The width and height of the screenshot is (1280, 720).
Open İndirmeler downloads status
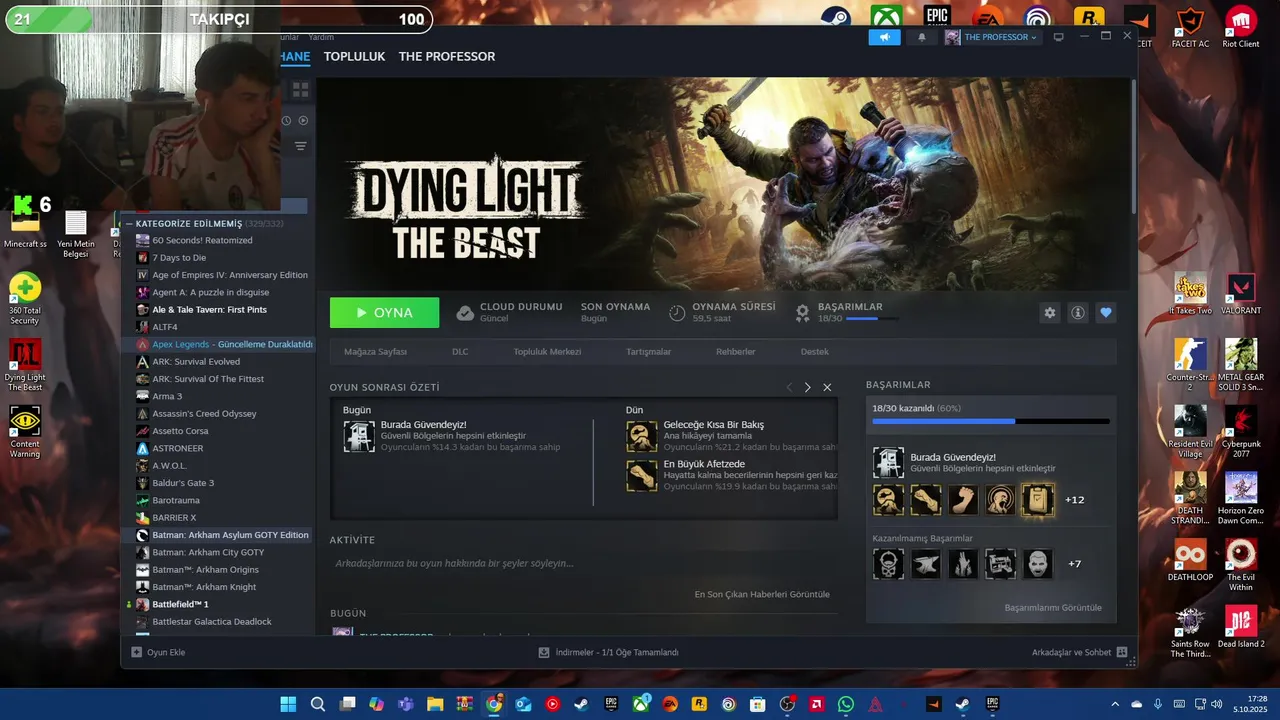[x=609, y=652]
